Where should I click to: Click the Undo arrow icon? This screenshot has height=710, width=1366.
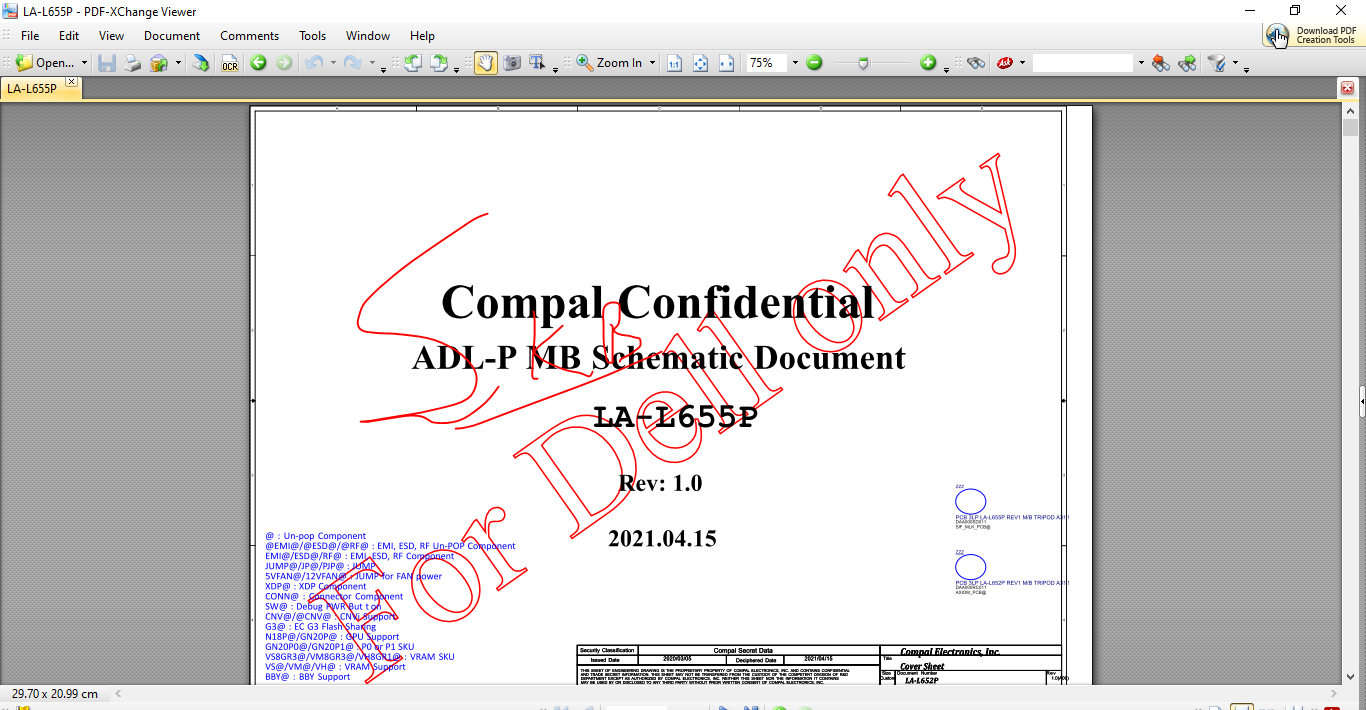click(x=313, y=63)
